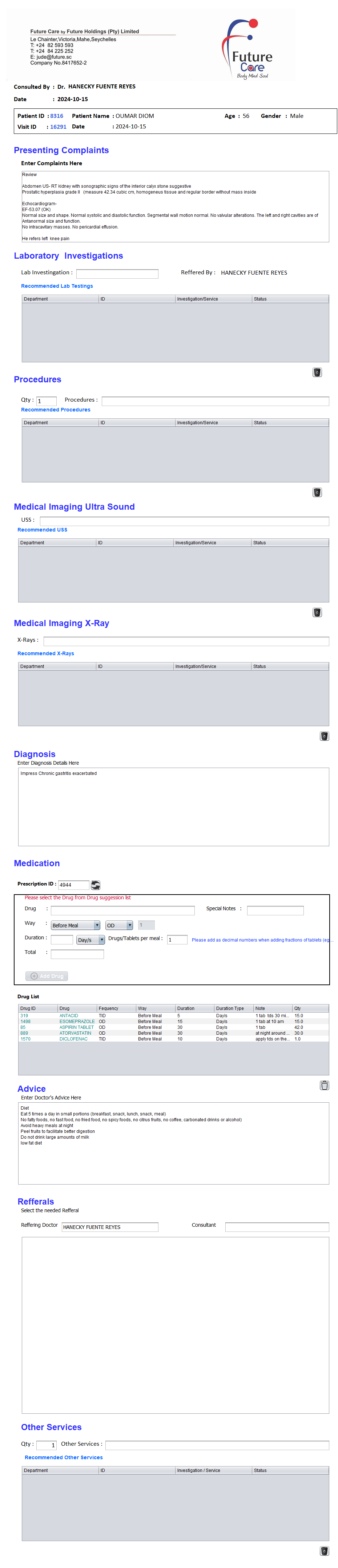The height and width of the screenshot is (1568, 338).
Task: Click the Lab Investigations delete trash icon
Action: point(317,372)
